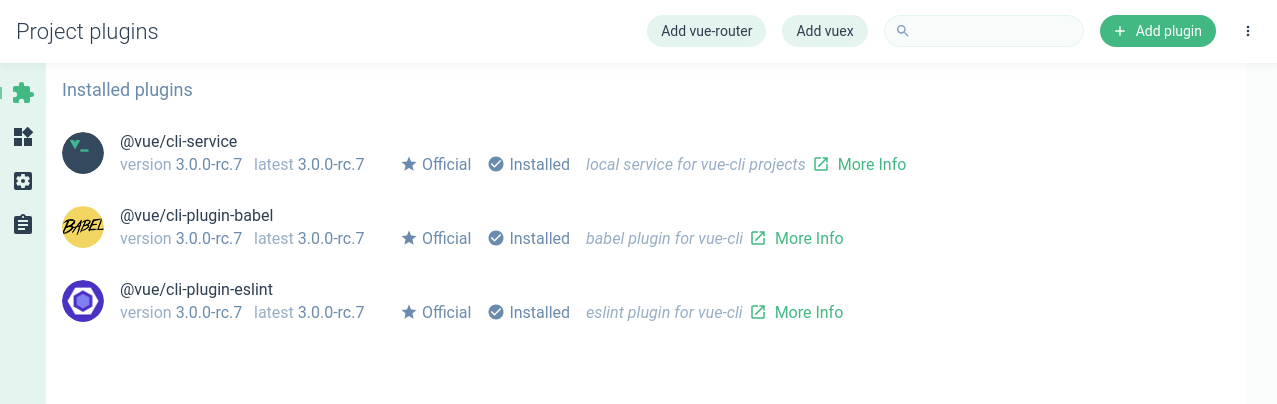The height and width of the screenshot is (404, 1277).
Task: Click the Project plugins page title
Action: click(x=87, y=32)
